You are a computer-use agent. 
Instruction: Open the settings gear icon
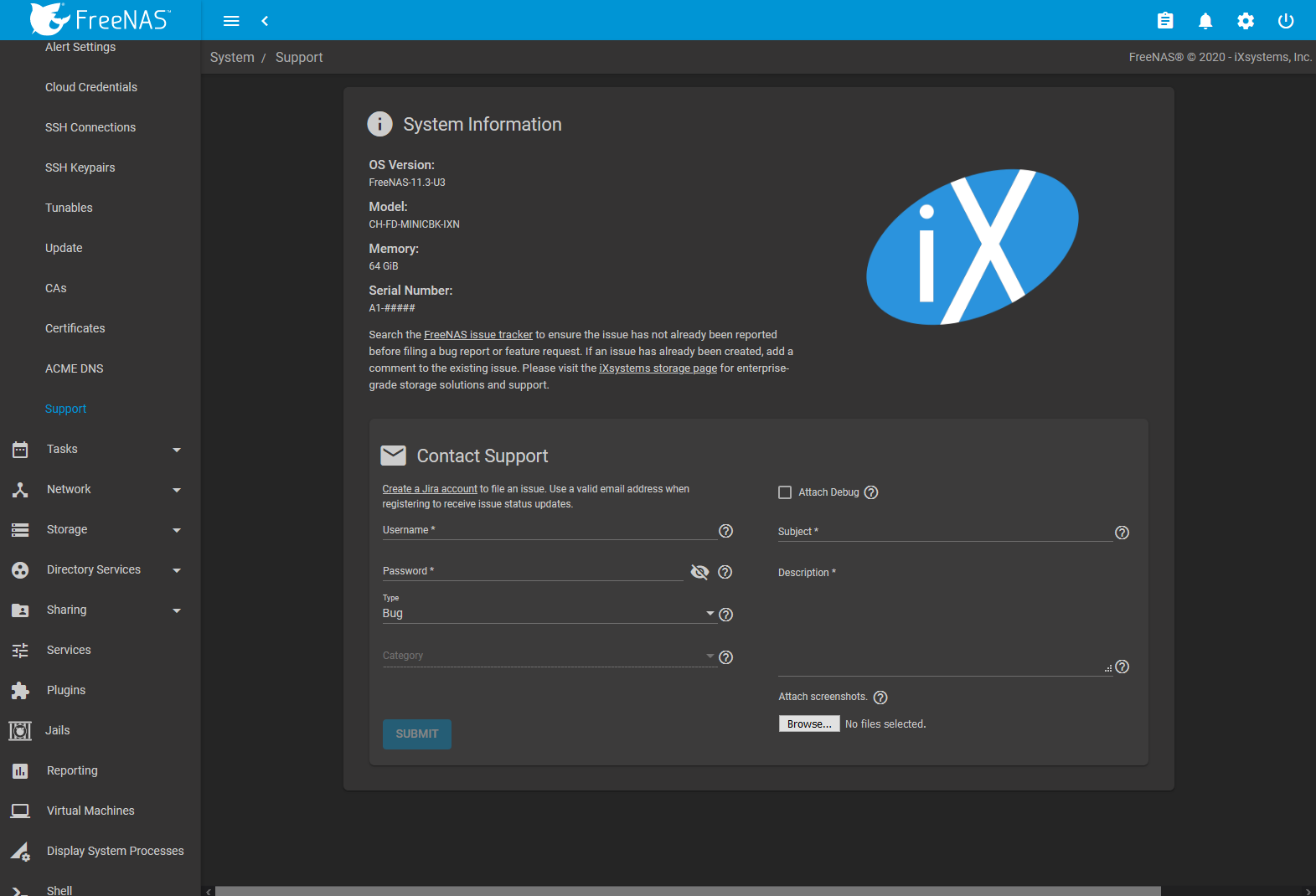pos(1246,21)
